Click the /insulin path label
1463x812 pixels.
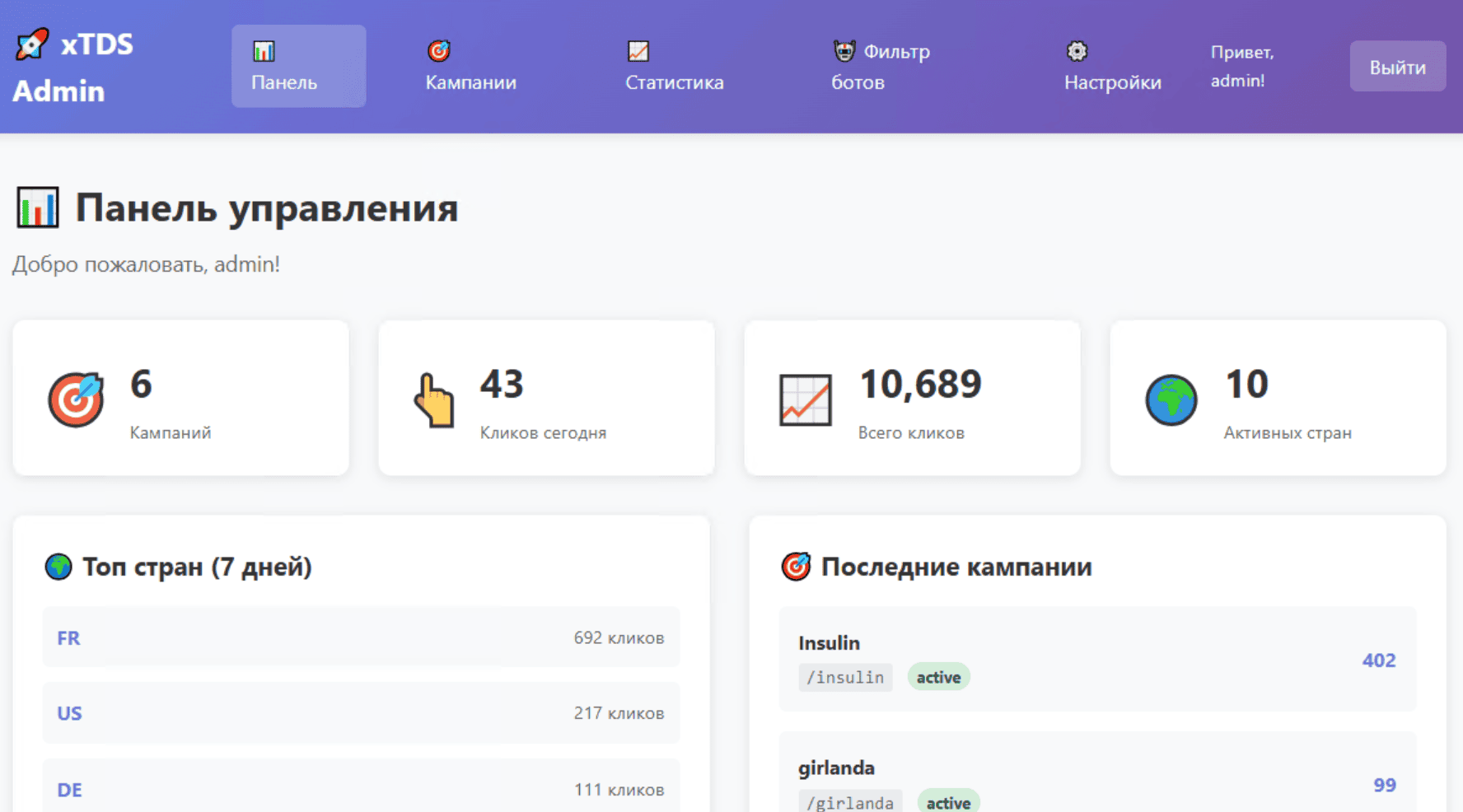(845, 677)
